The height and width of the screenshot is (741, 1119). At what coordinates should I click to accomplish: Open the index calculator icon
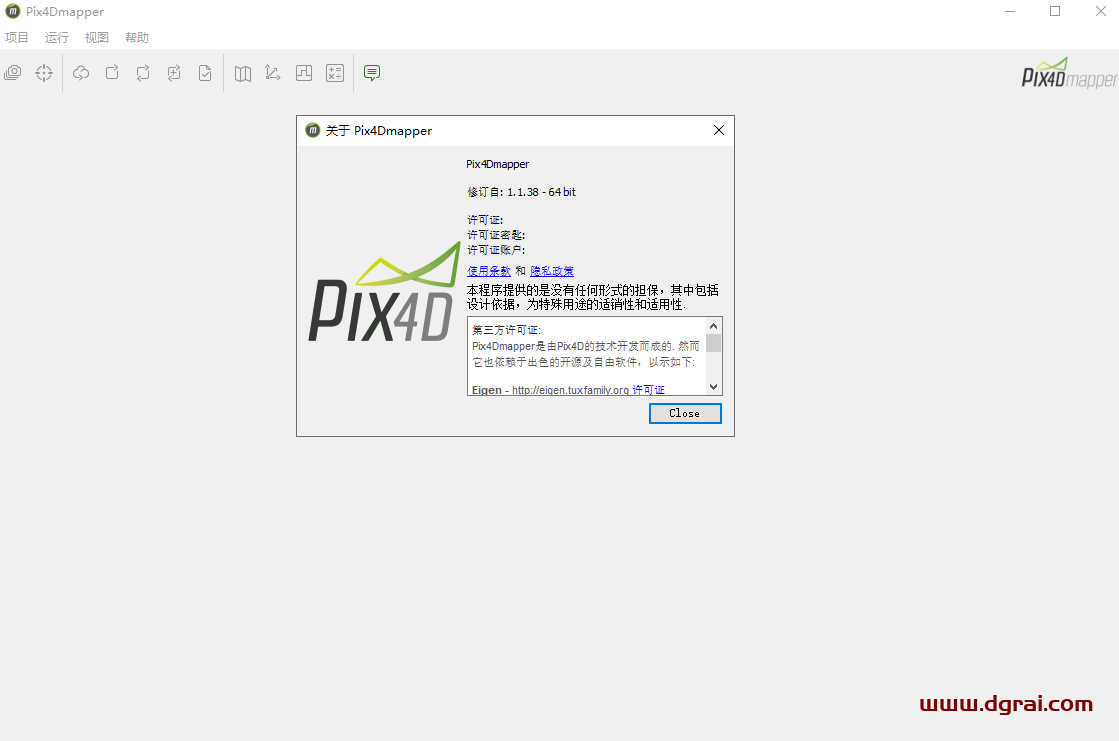335,73
